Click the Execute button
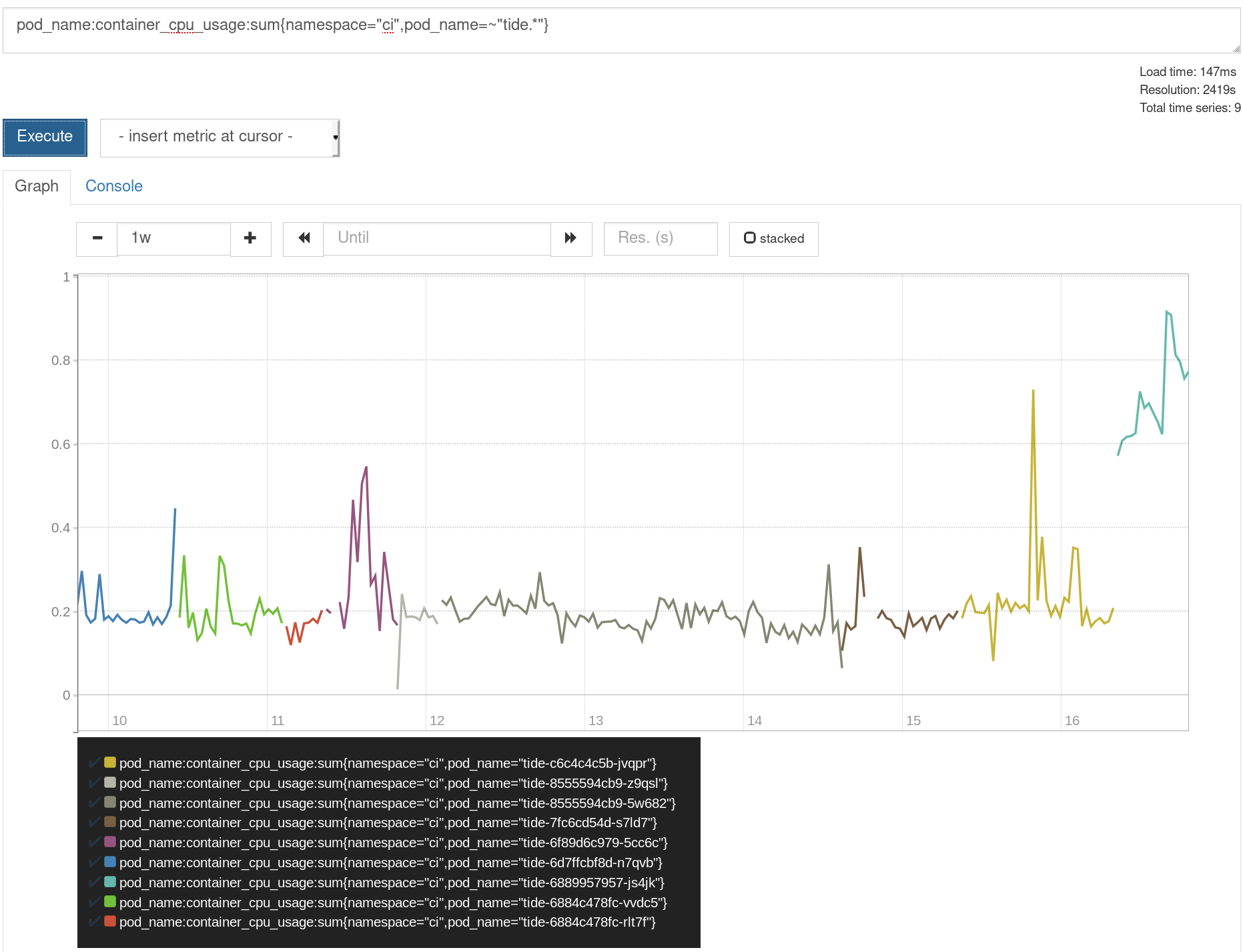 [45, 137]
